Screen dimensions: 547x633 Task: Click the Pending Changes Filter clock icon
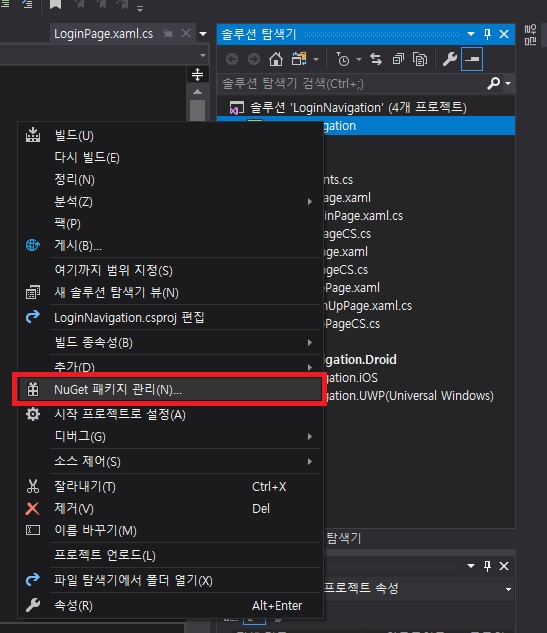click(x=343, y=59)
